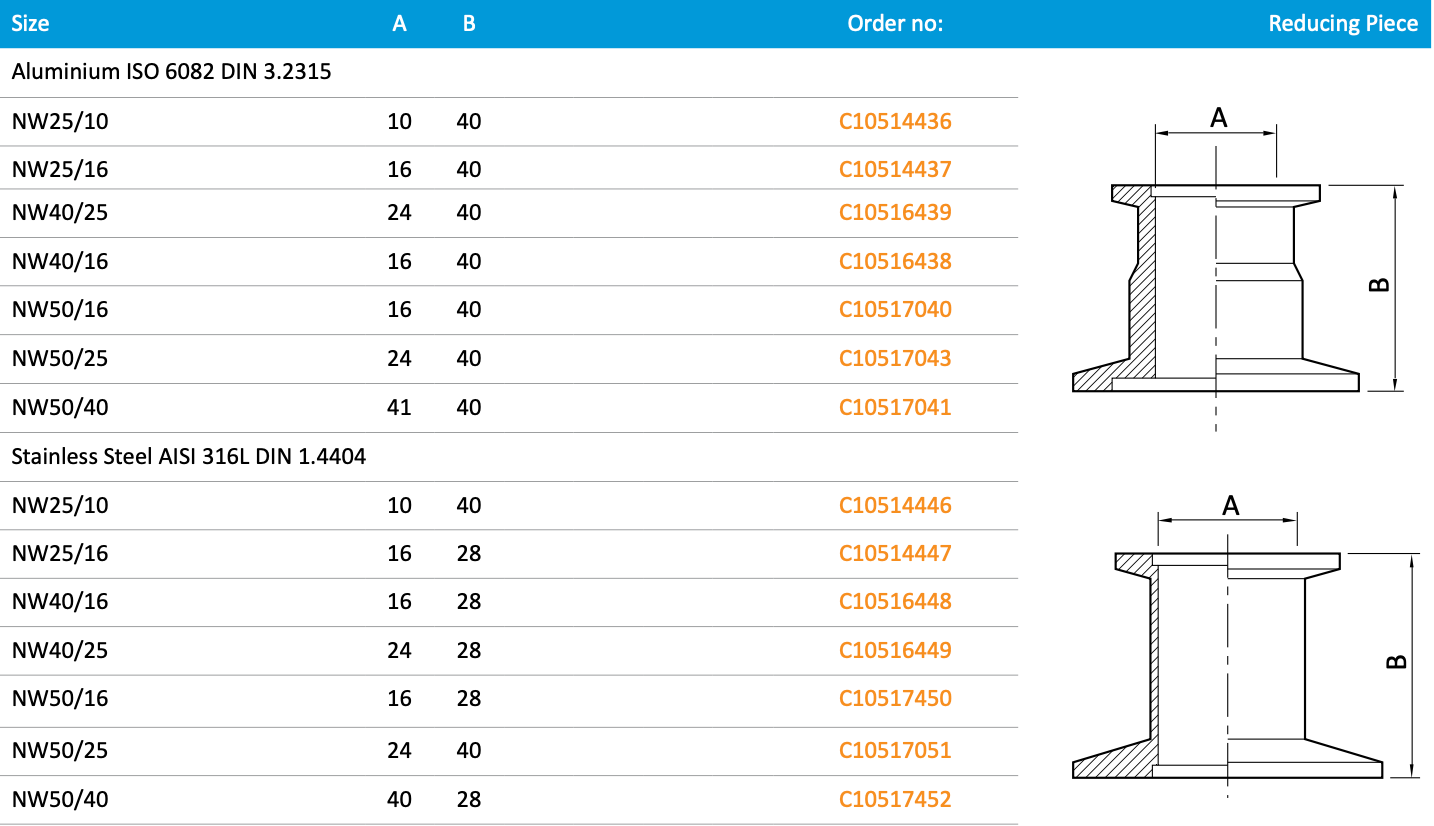
Task: Select the C10517452 order link
Action: pos(895,800)
